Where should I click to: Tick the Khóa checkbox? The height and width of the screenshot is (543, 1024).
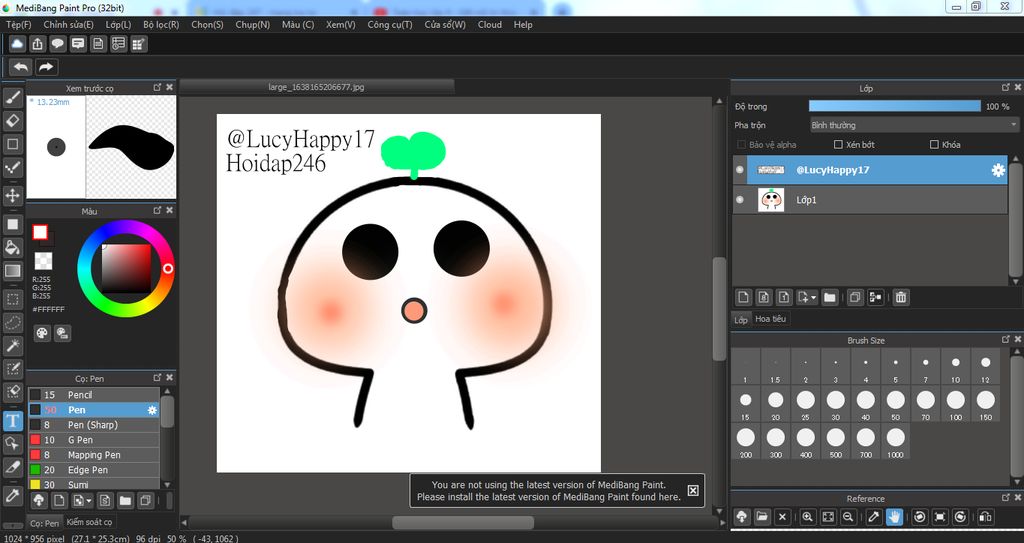(x=934, y=144)
